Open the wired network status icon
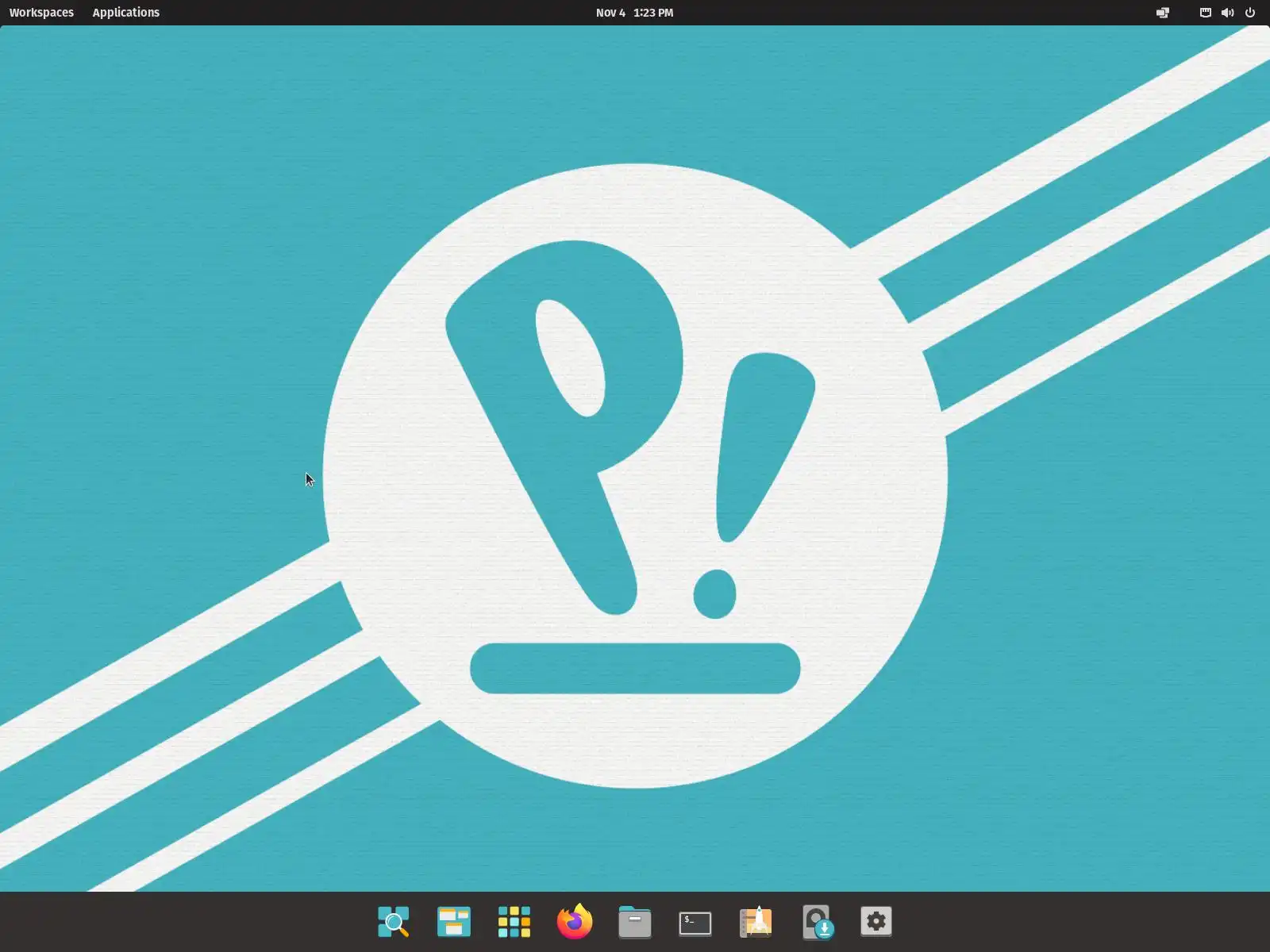This screenshot has width=1270, height=952. coord(1205,13)
